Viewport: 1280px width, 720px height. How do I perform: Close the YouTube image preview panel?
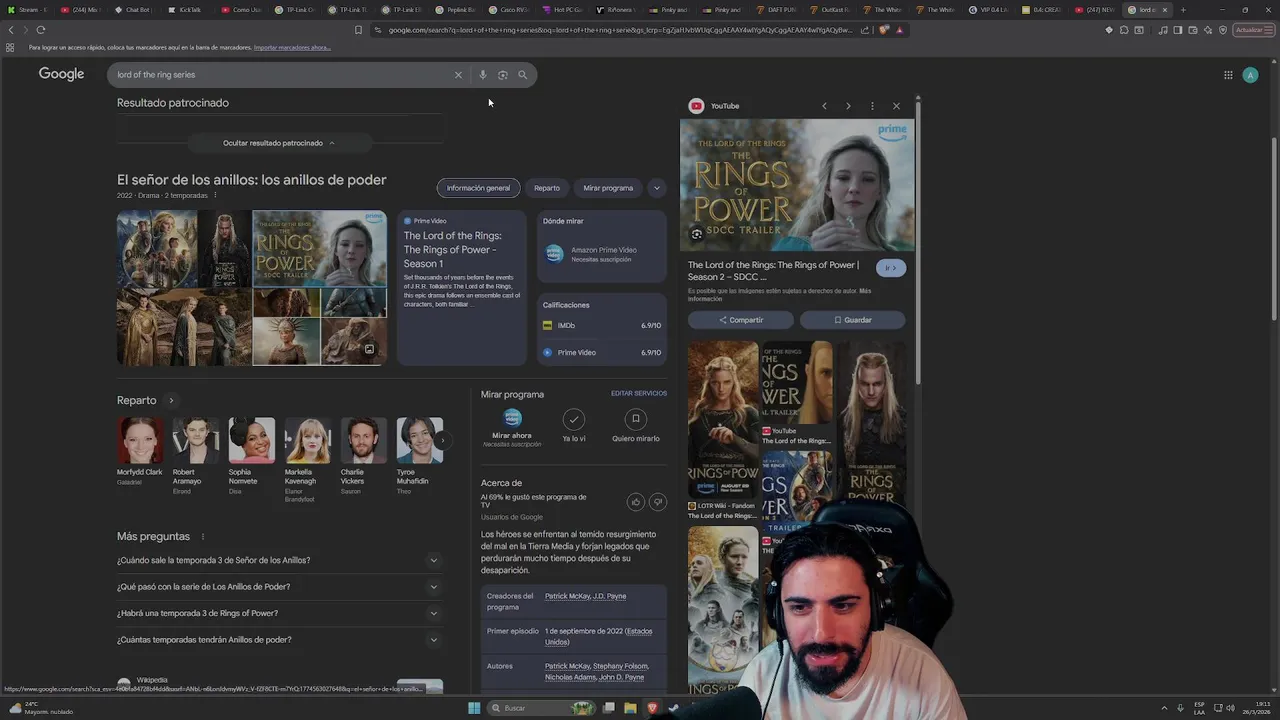[x=896, y=106]
